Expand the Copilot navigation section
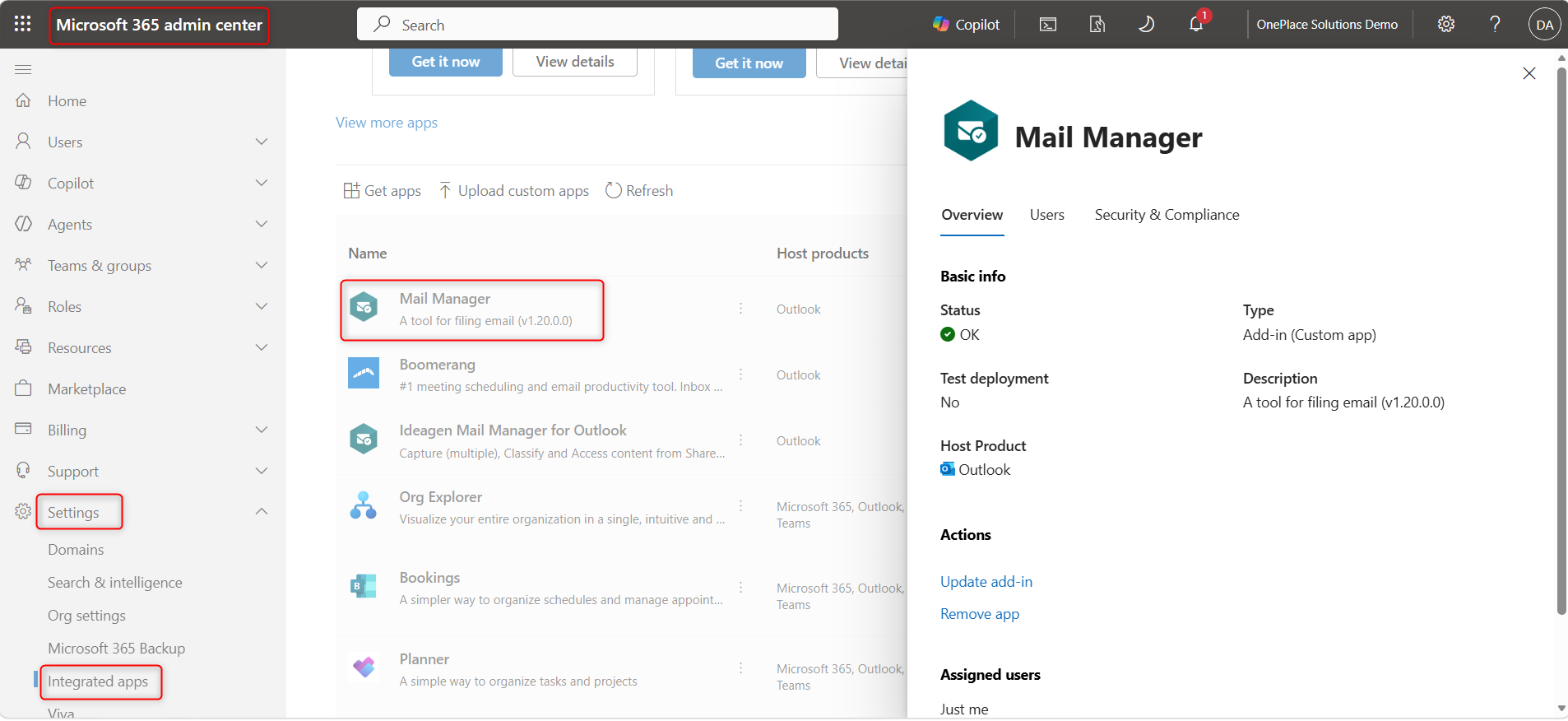 tap(262, 183)
